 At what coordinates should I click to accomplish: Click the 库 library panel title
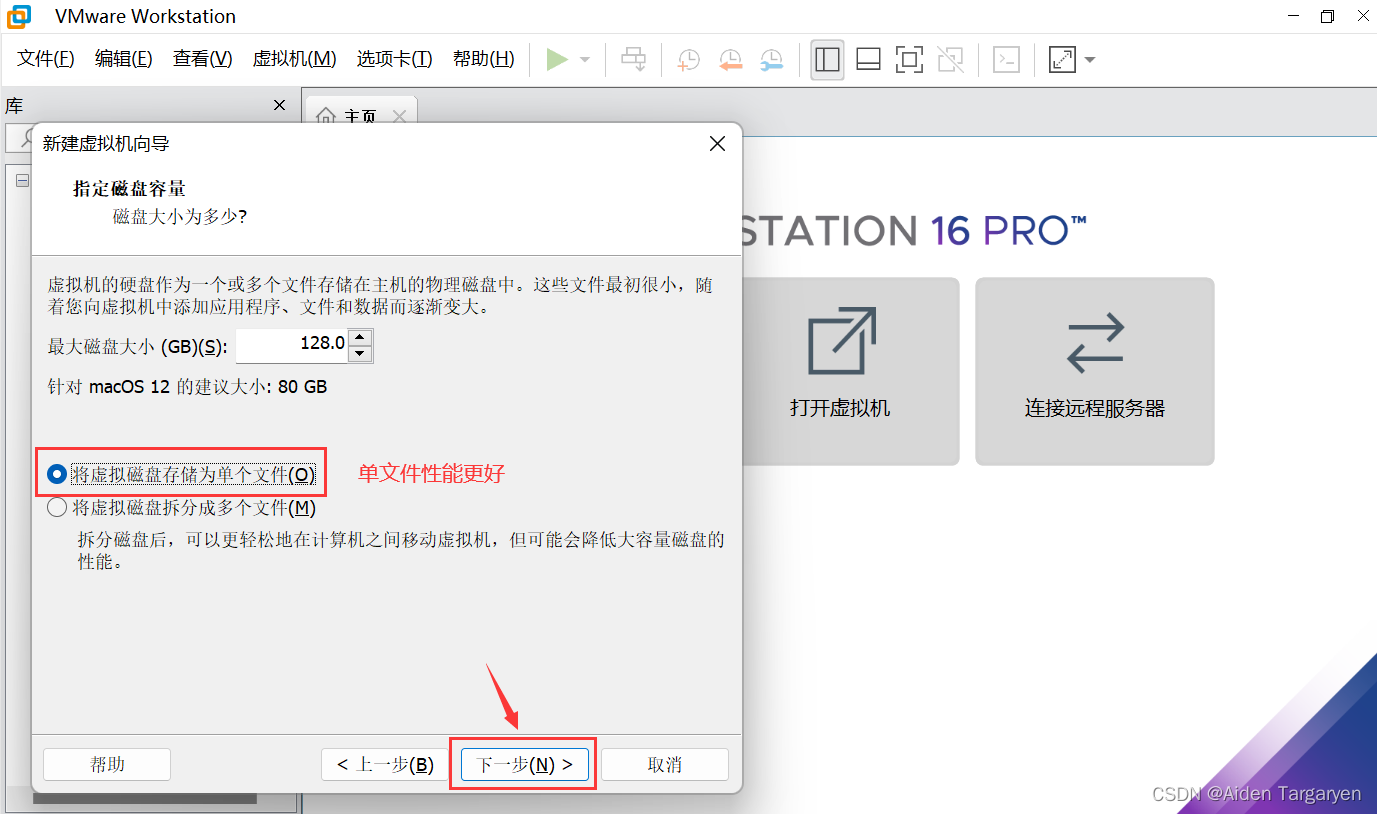(x=14, y=106)
